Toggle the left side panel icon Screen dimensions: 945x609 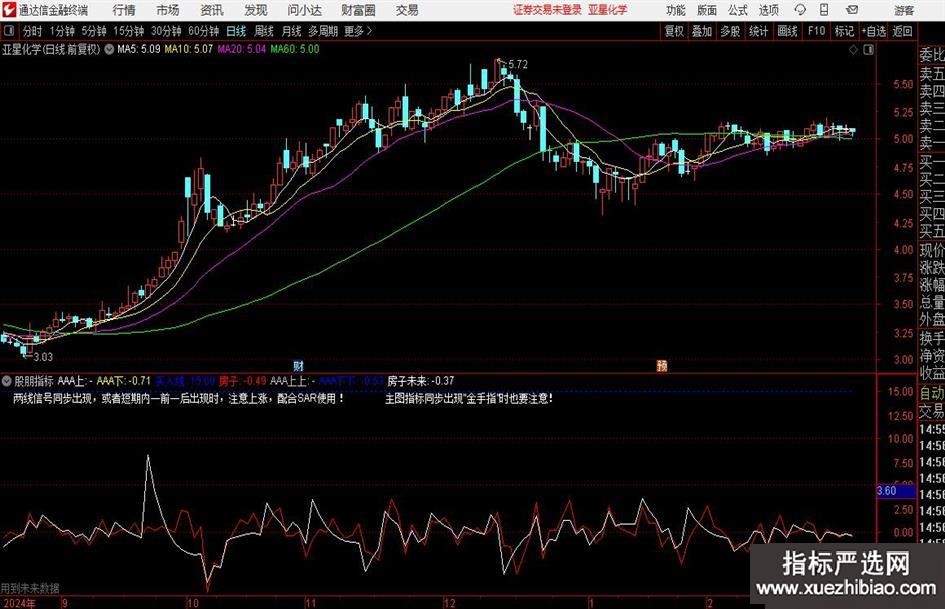[x=9, y=31]
